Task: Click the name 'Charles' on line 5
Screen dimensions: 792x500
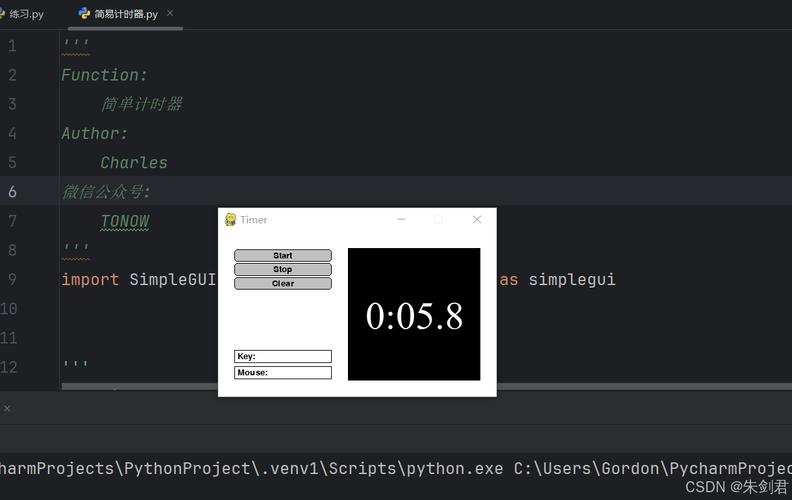Action: pyautogui.click(x=134, y=163)
